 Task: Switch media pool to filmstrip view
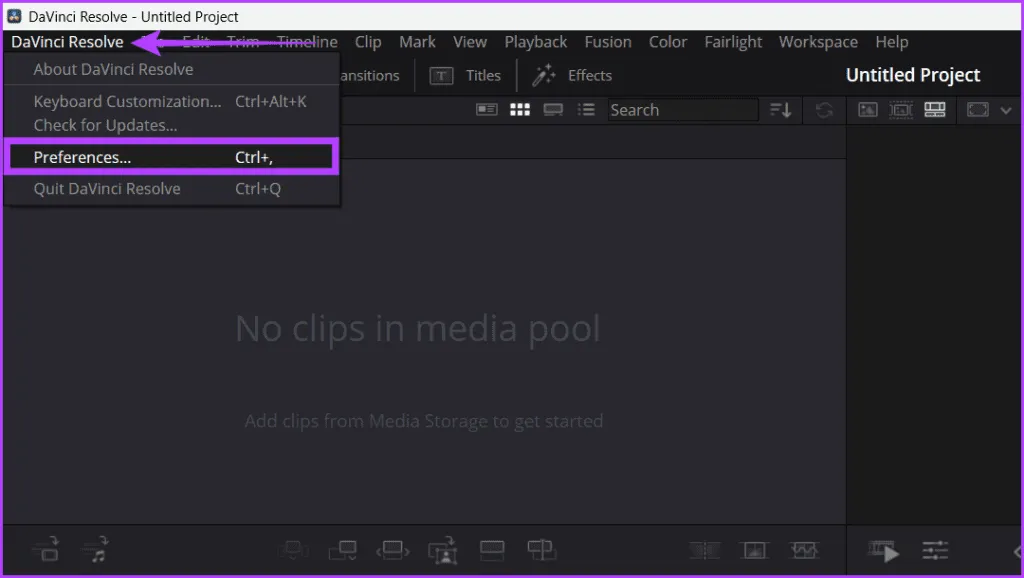click(x=553, y=110)
